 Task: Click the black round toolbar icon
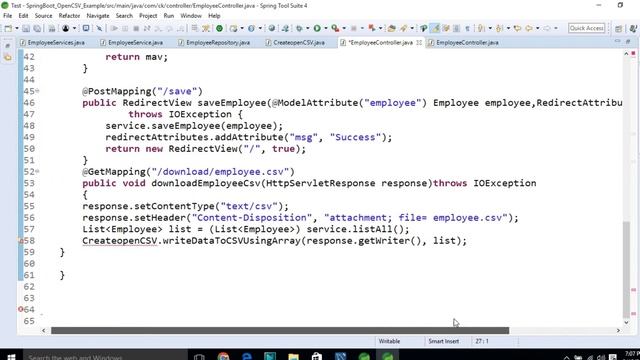coord(66,28)
